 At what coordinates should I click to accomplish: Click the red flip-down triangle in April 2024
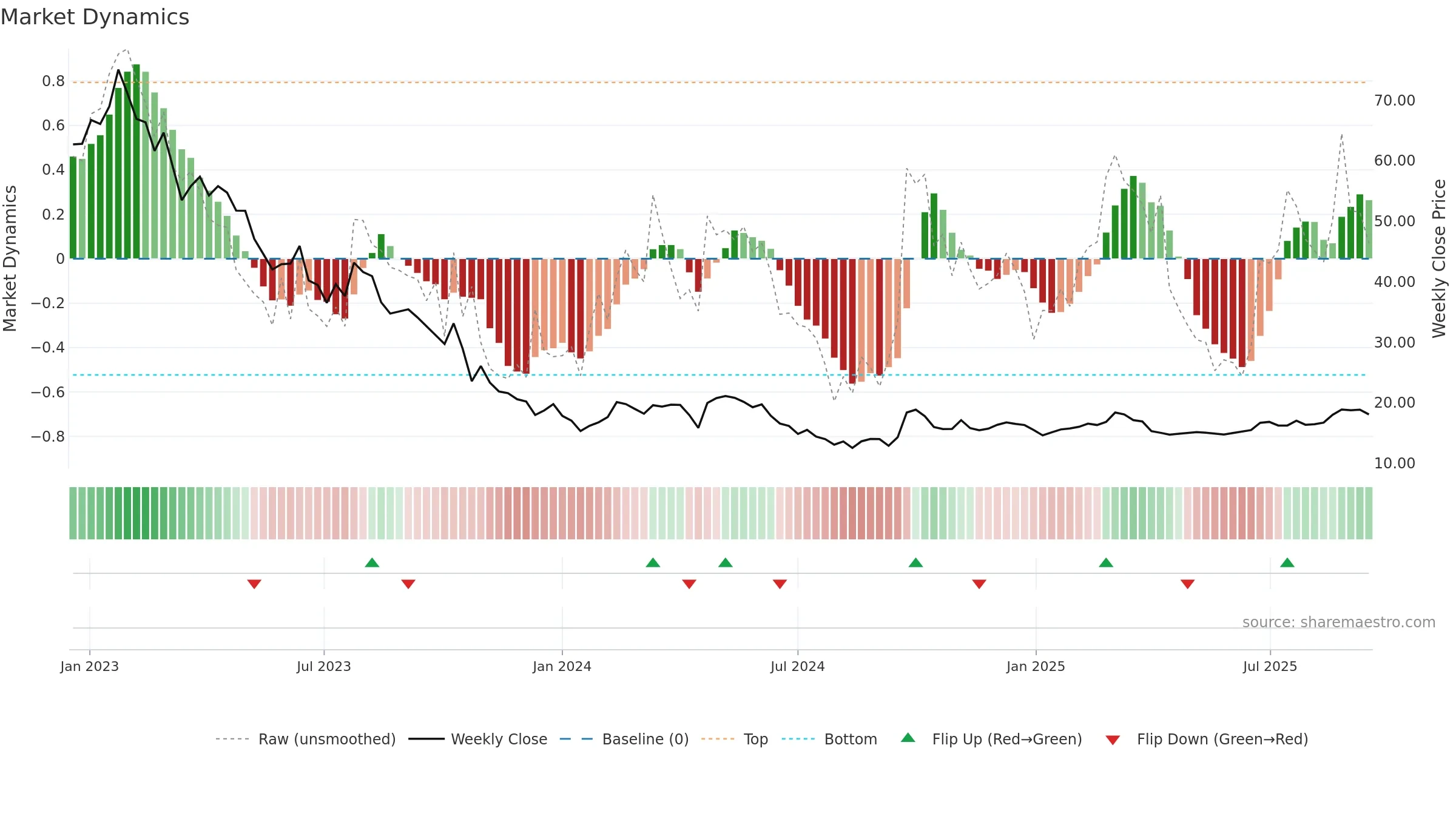click(689, 584)
